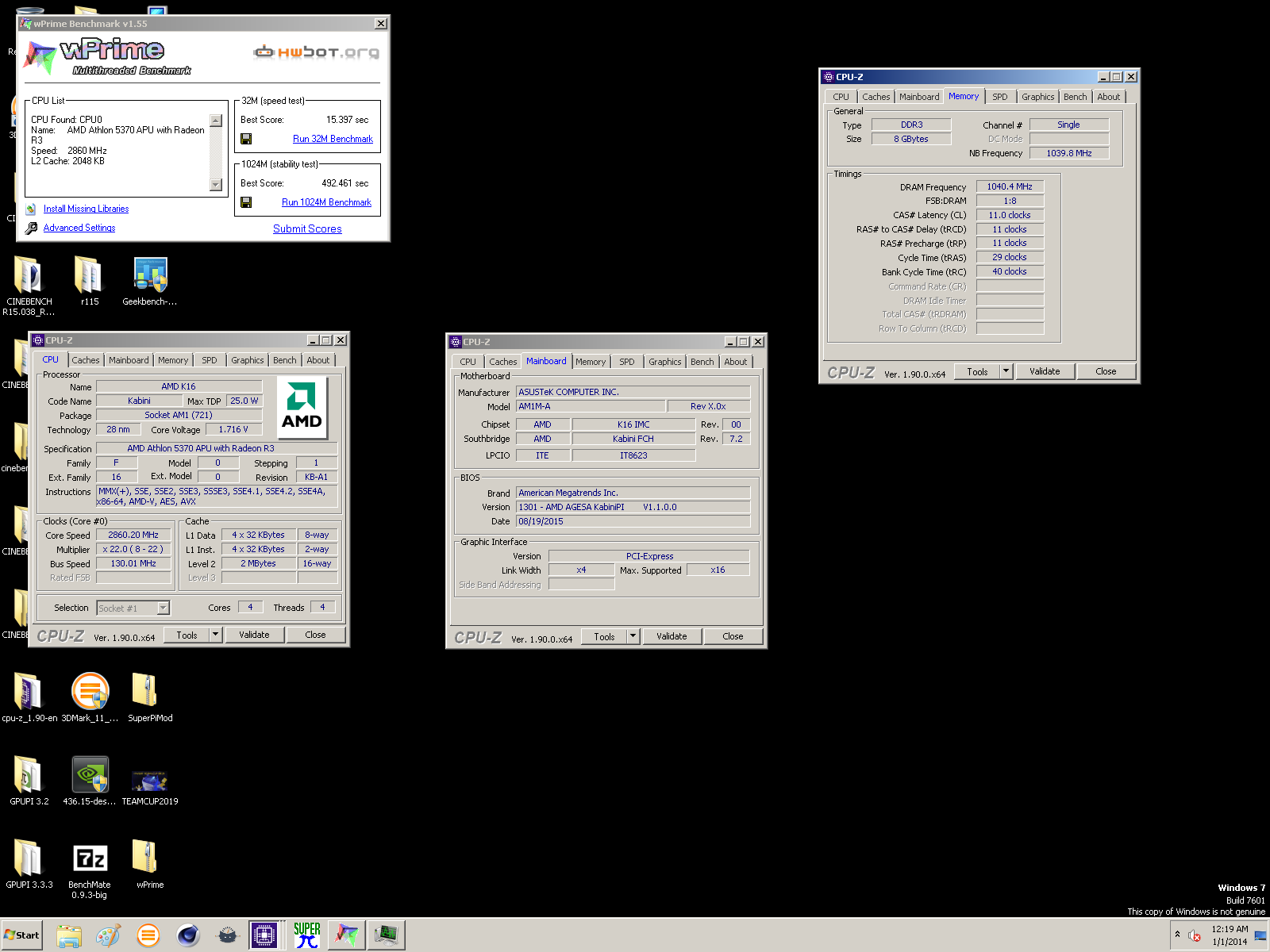Image resolution: width=1270 pixels, height=952 pixels.
Task: Open the Paint taskbar icon
Action: 109,935
